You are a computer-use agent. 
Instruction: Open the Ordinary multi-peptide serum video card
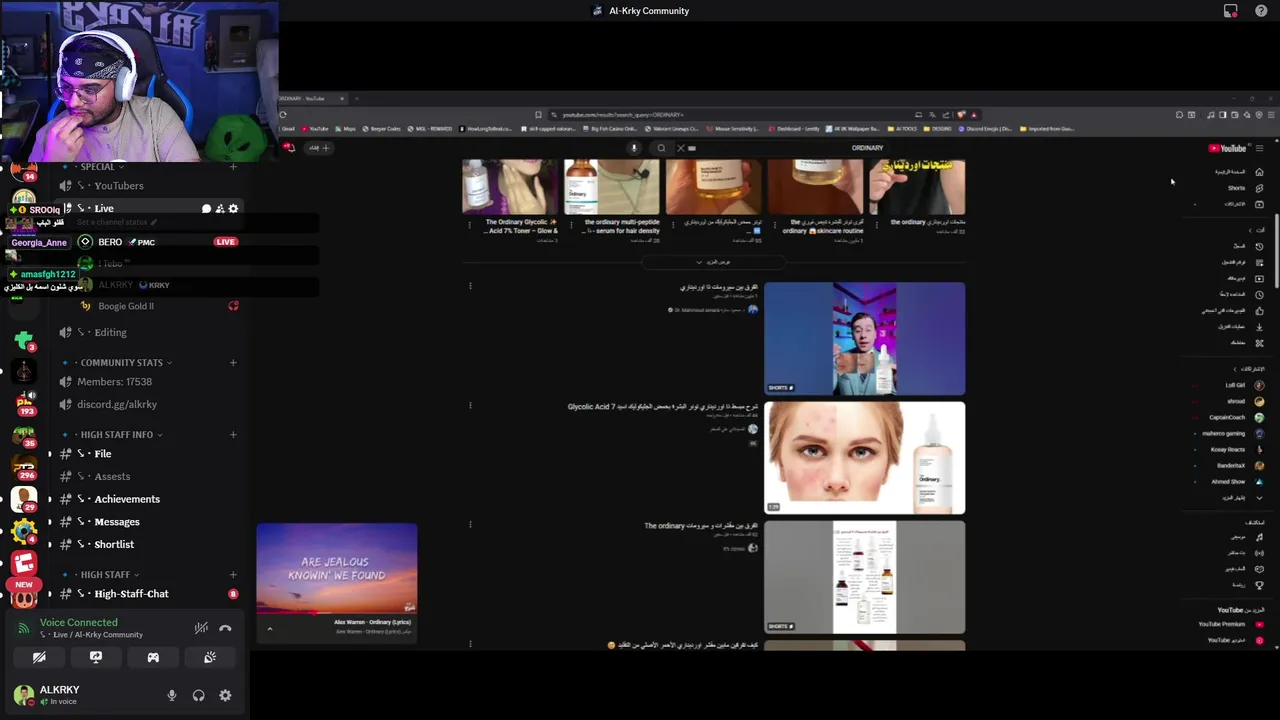coord(611,200)
